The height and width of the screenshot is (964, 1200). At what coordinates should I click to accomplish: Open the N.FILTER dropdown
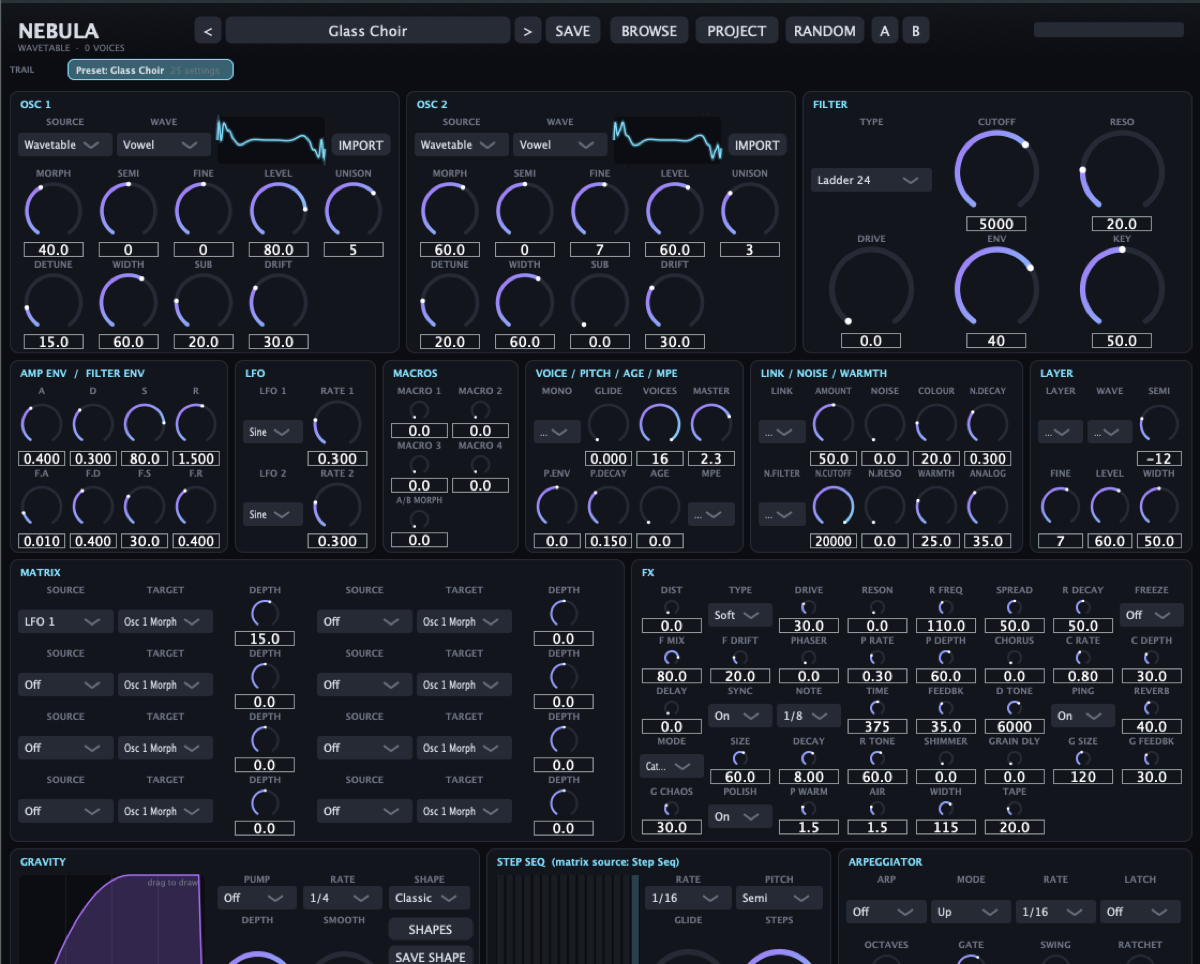click(782, 514)
